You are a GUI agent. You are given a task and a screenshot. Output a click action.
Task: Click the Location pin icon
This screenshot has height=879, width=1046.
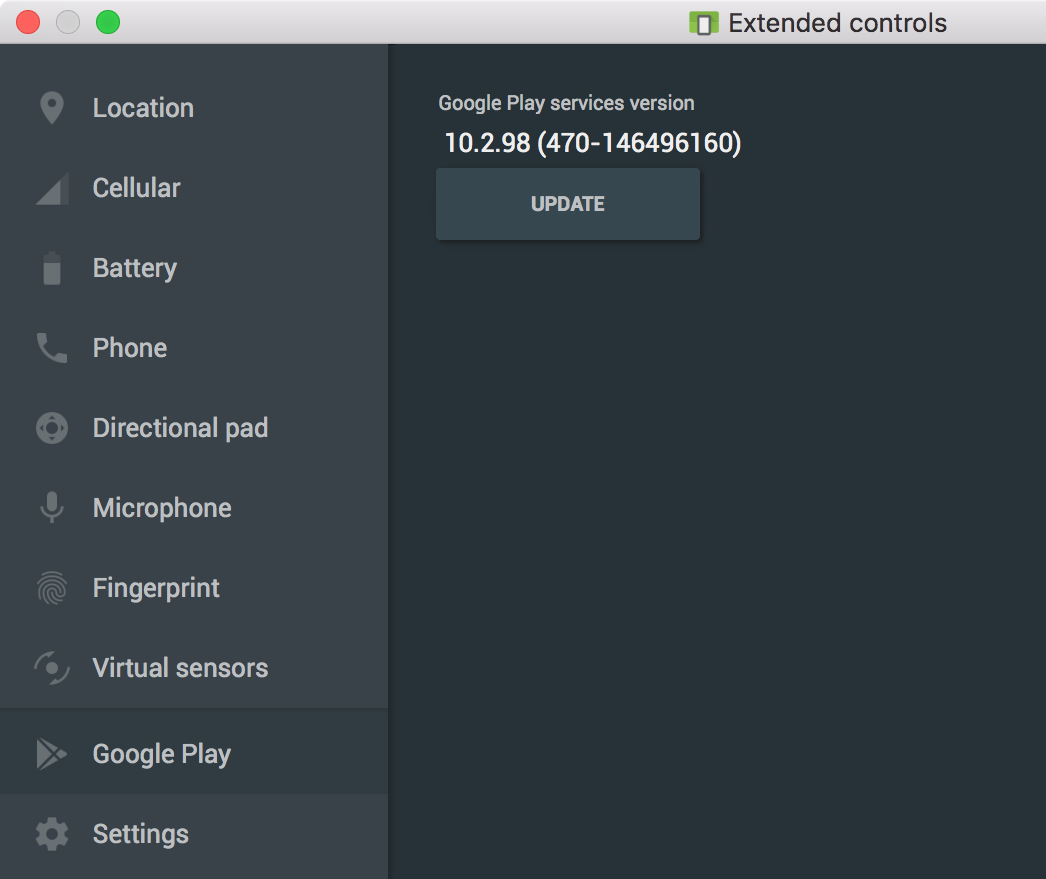click(52, 108)
